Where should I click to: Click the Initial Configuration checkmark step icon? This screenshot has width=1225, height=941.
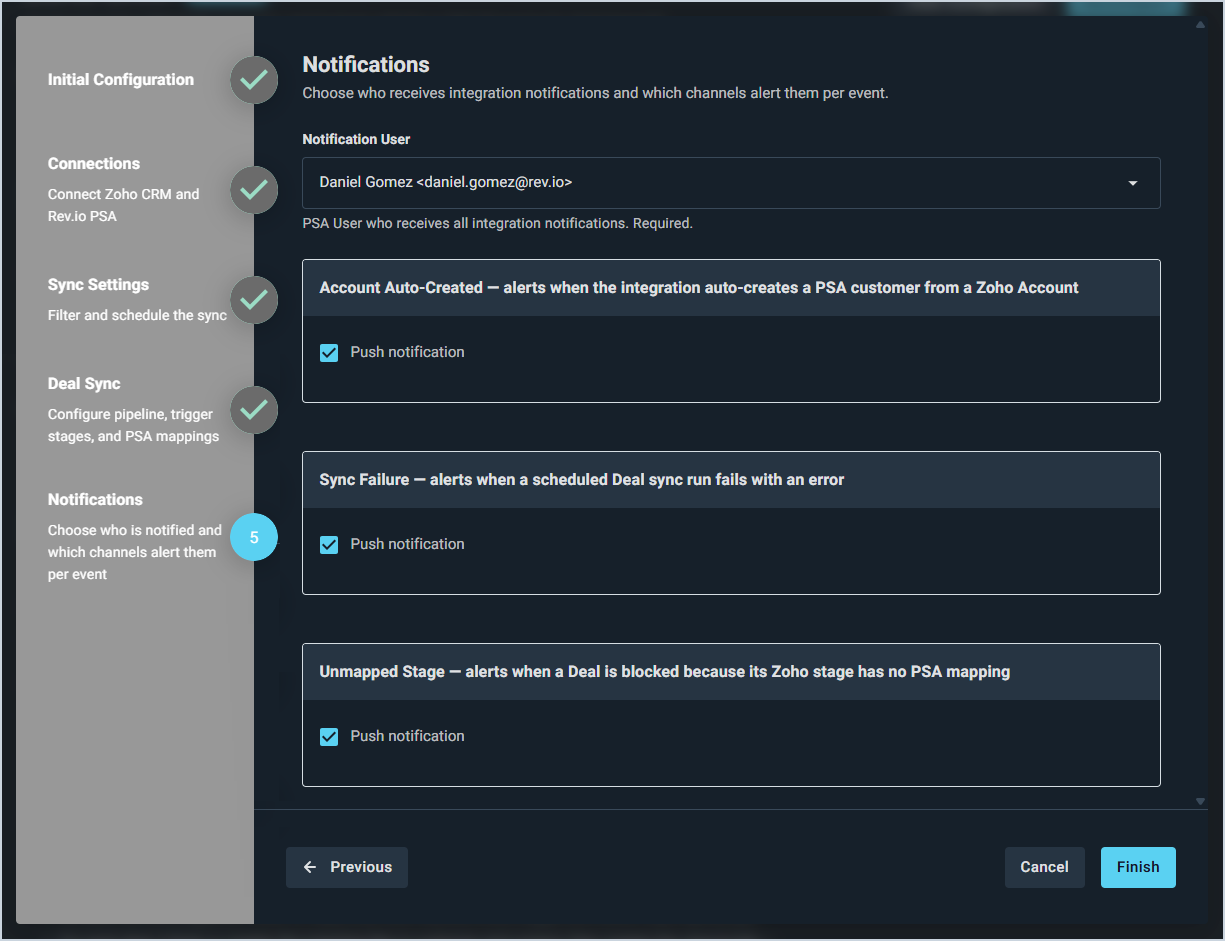[x=254, y=80]
